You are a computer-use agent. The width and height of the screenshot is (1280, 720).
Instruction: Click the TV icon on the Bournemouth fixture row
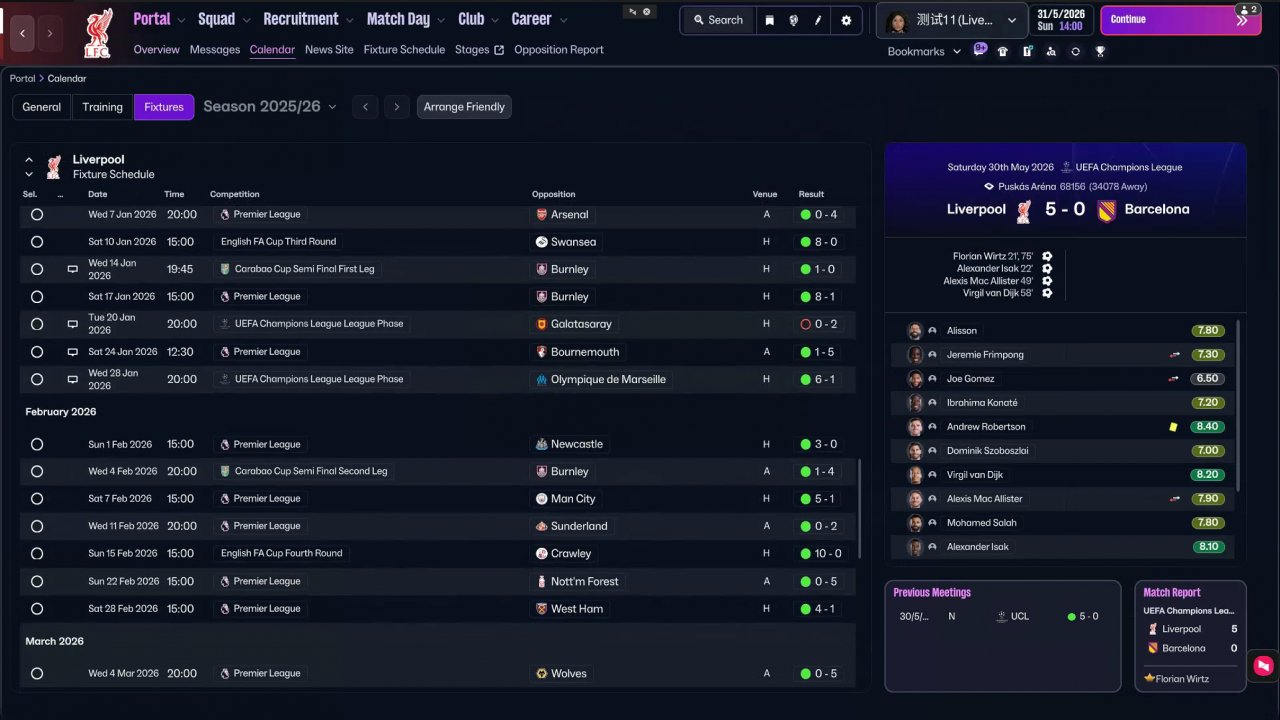point(72,352)
